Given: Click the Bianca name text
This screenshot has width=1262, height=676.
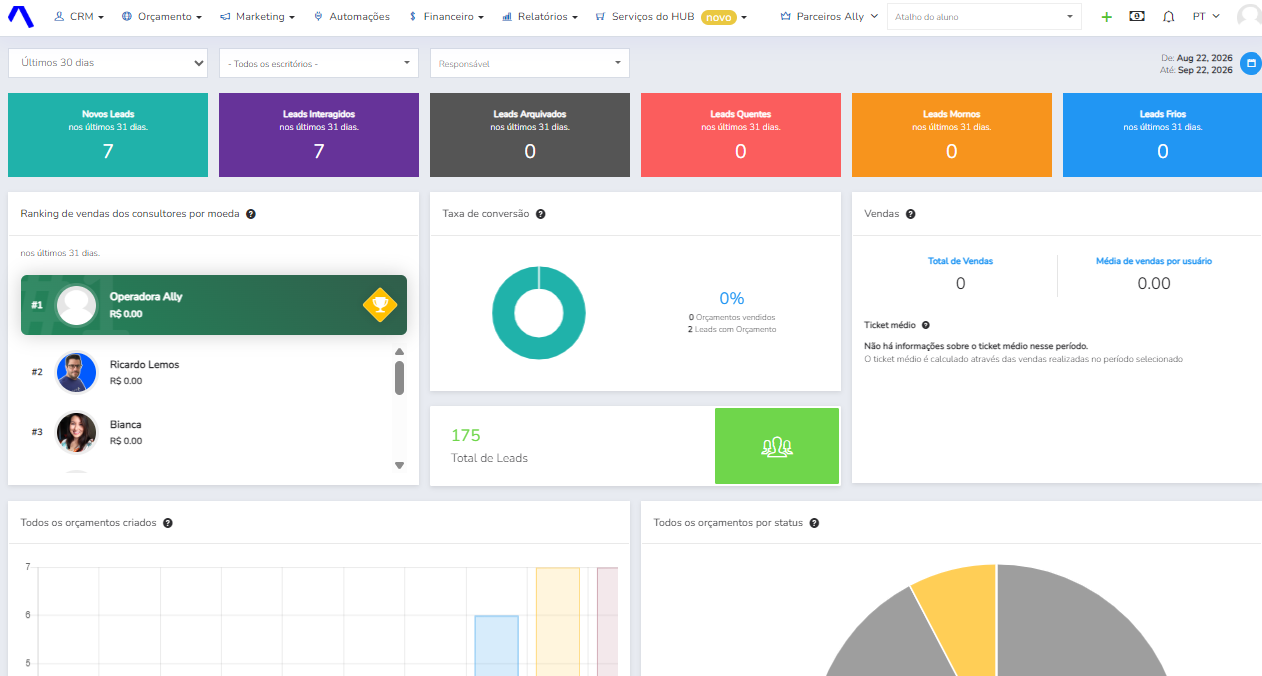Looking at the screenshot, I should pos(126,425).
